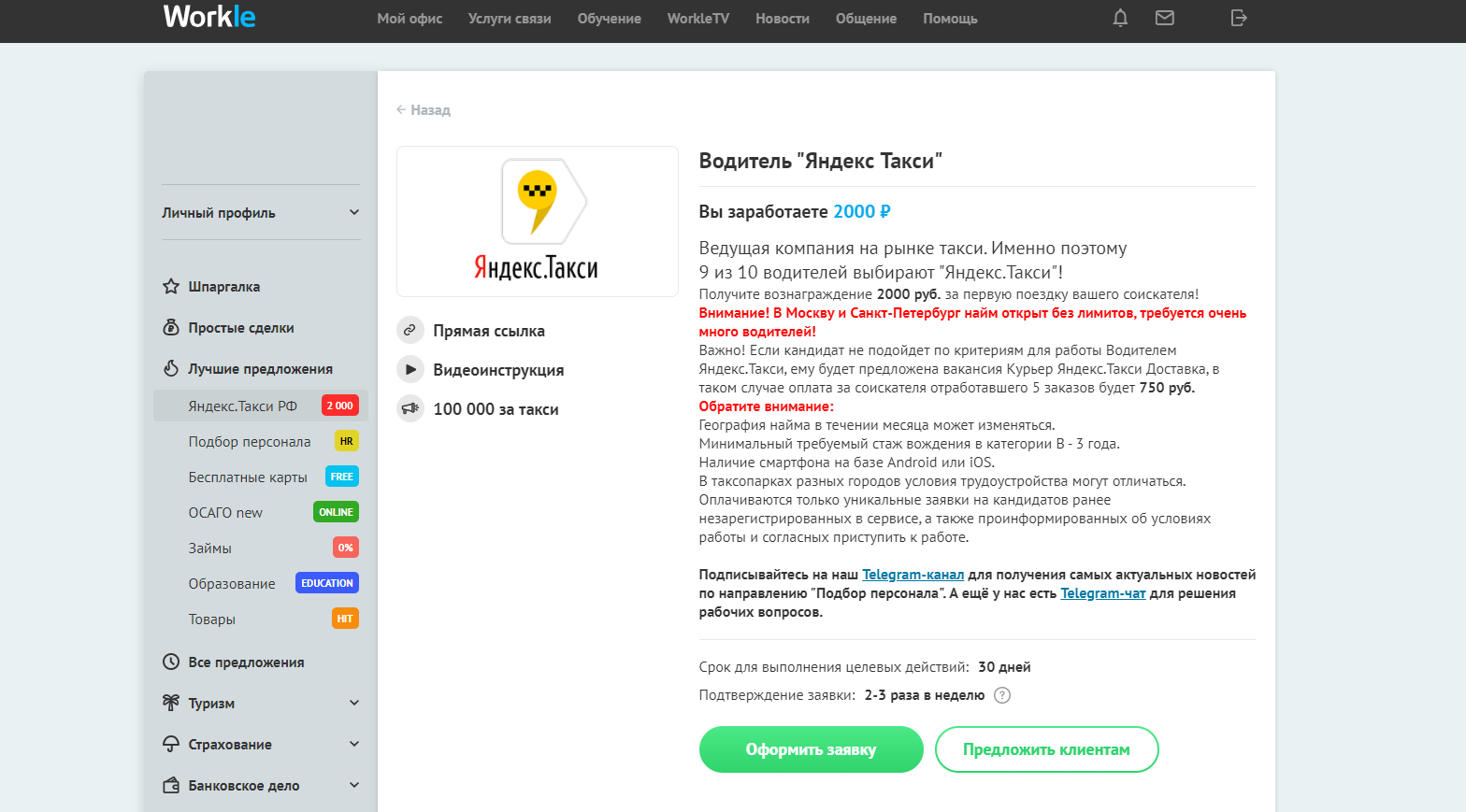Click the HR yellow badge
Viewport: 1466px width, 812px height.
[x=347, y=441]
